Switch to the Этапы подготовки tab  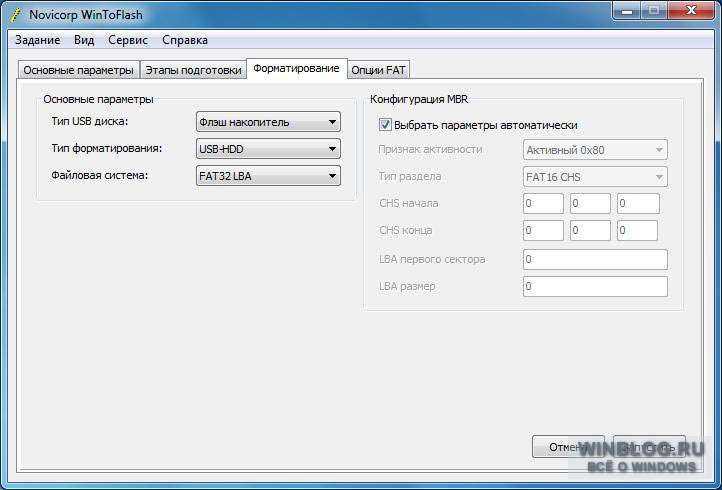coord(193,70)
